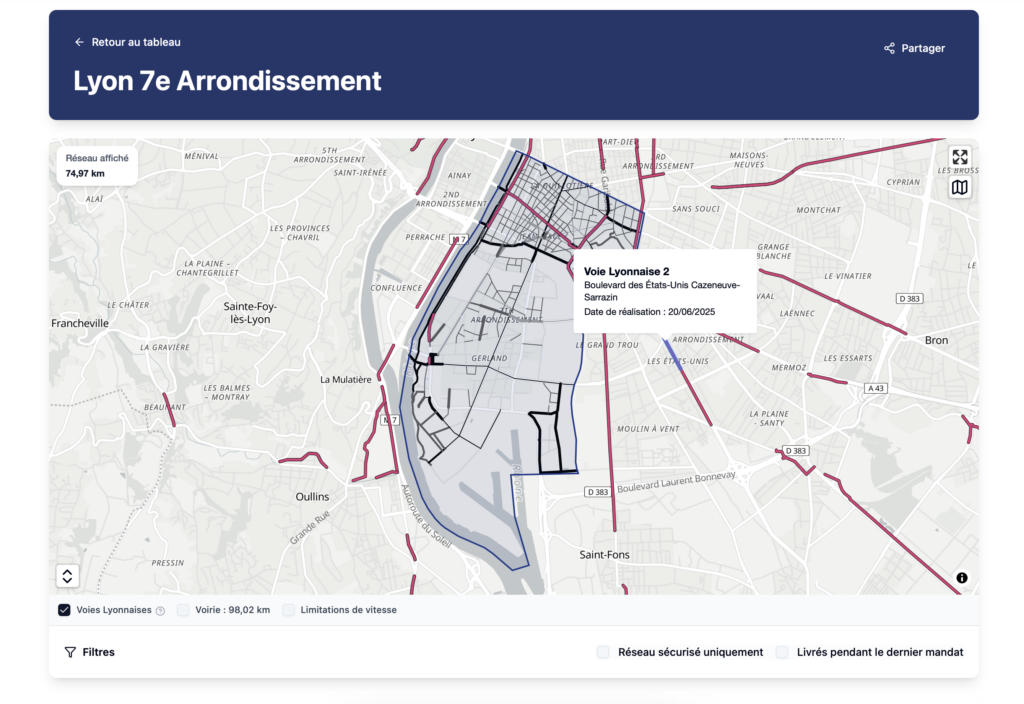
Task: Open the basemap style switcher icon
Action: click(959, 187)
